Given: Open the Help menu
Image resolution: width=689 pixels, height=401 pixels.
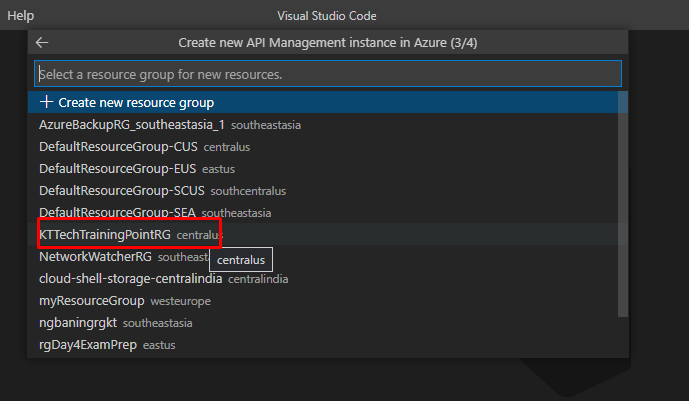Looking at the screenshot, I should (20, 16).
